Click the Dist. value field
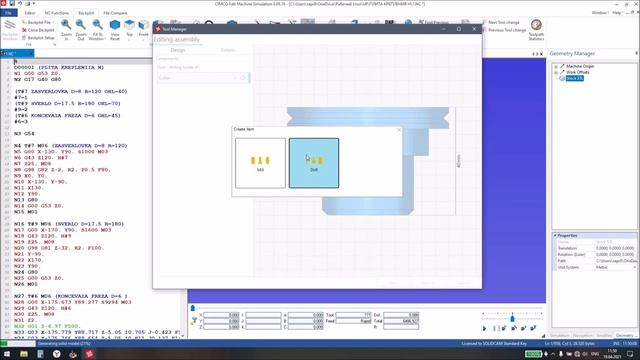Image resolution: width=640 pixels, height=360 pixels. (401, 315)
